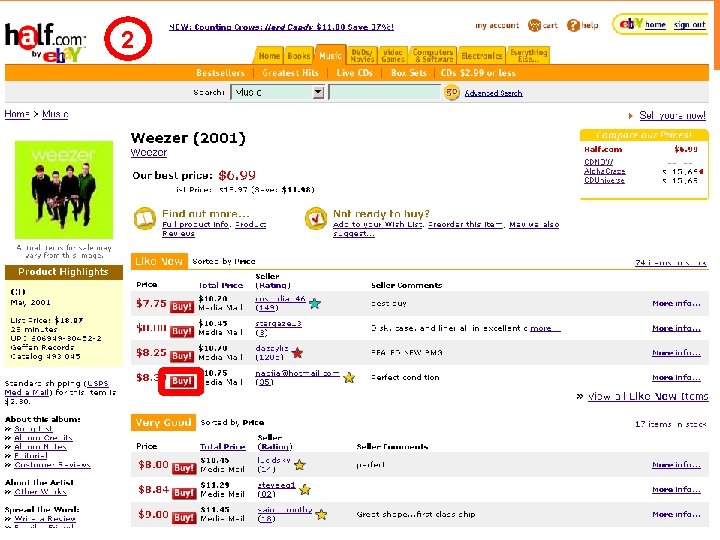720x540 pixels.
Task: Open the CDNOW price comparison link
Action: (598, 162)
